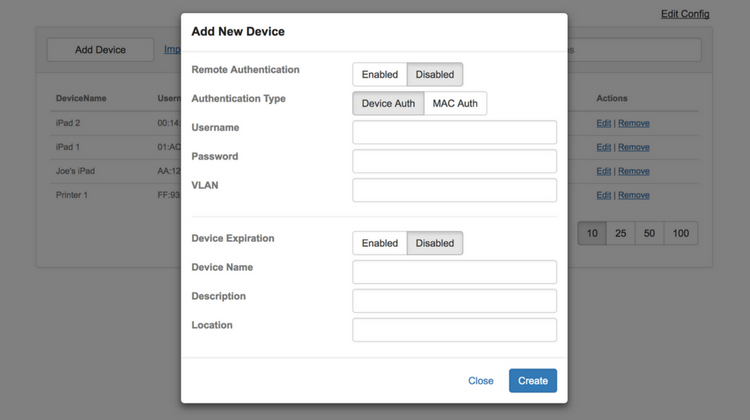Show 50 entries per page
Viewport: 750px width, 420px height.
pyautogui.click(x=650, y=233)
